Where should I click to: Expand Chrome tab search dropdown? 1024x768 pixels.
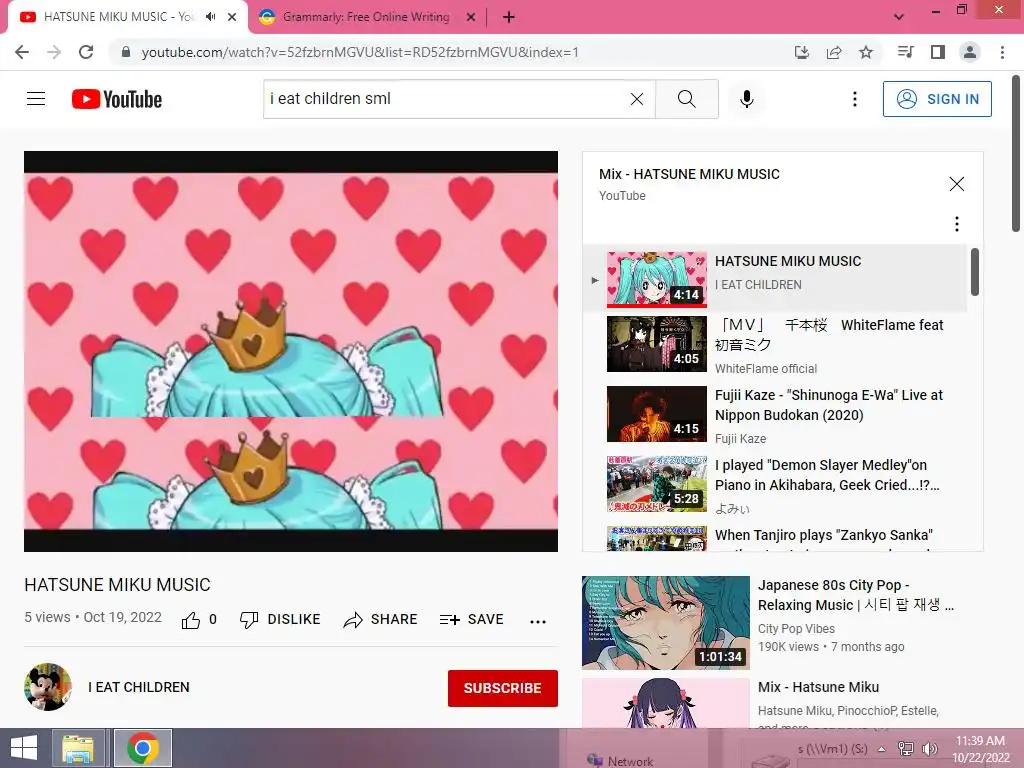899,17
